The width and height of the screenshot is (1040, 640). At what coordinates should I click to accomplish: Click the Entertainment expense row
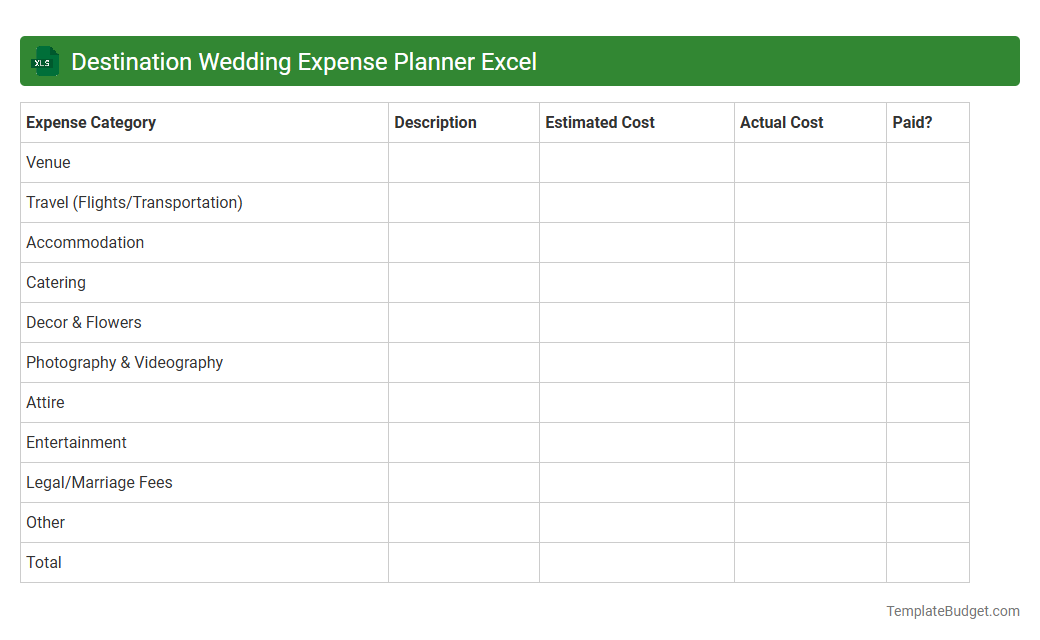[76, 442]
